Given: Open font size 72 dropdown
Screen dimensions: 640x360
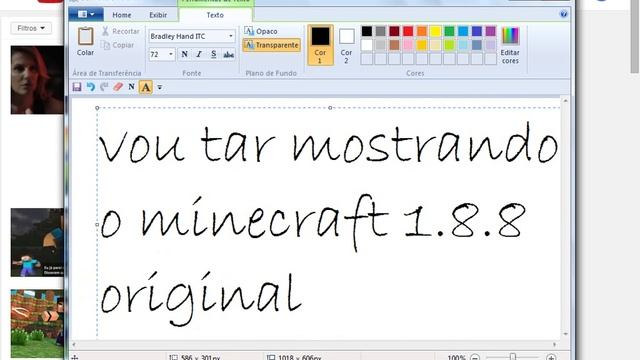Looking at the screenshot, I should 171,54.
